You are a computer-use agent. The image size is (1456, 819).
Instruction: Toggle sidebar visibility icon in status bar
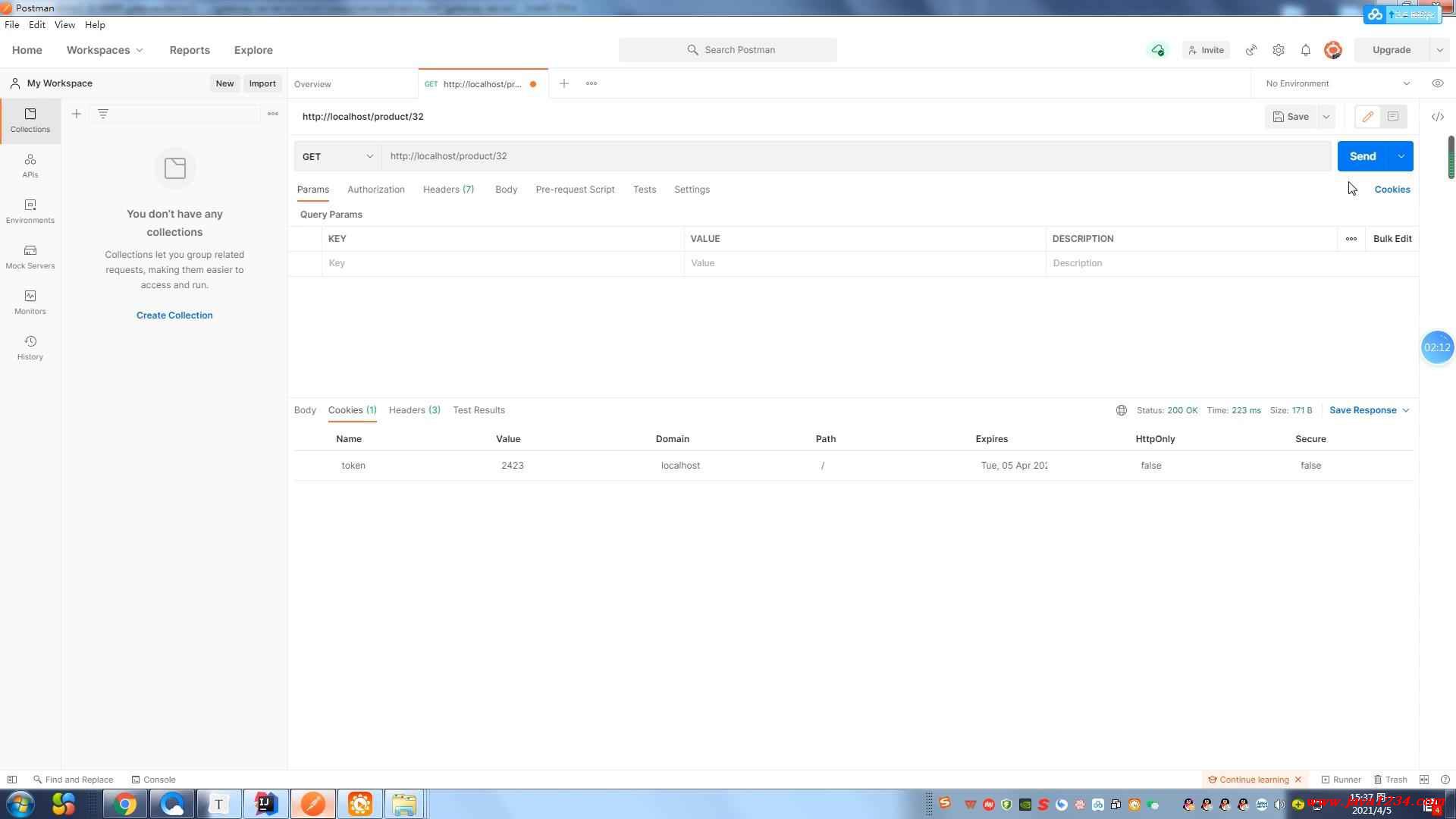(12, 780)
